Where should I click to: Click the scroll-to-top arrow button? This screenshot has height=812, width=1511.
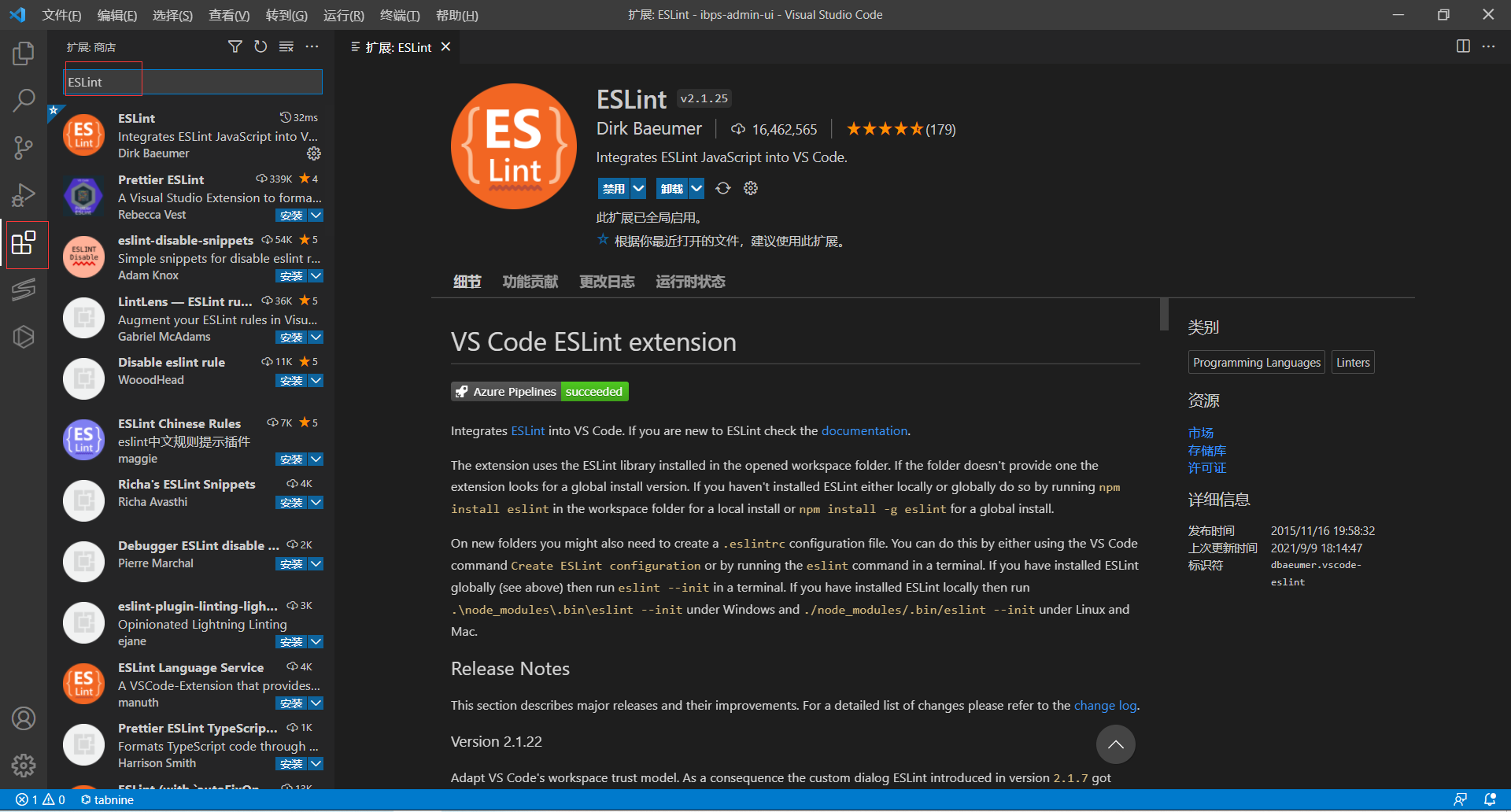click(x=1115, y=744)
